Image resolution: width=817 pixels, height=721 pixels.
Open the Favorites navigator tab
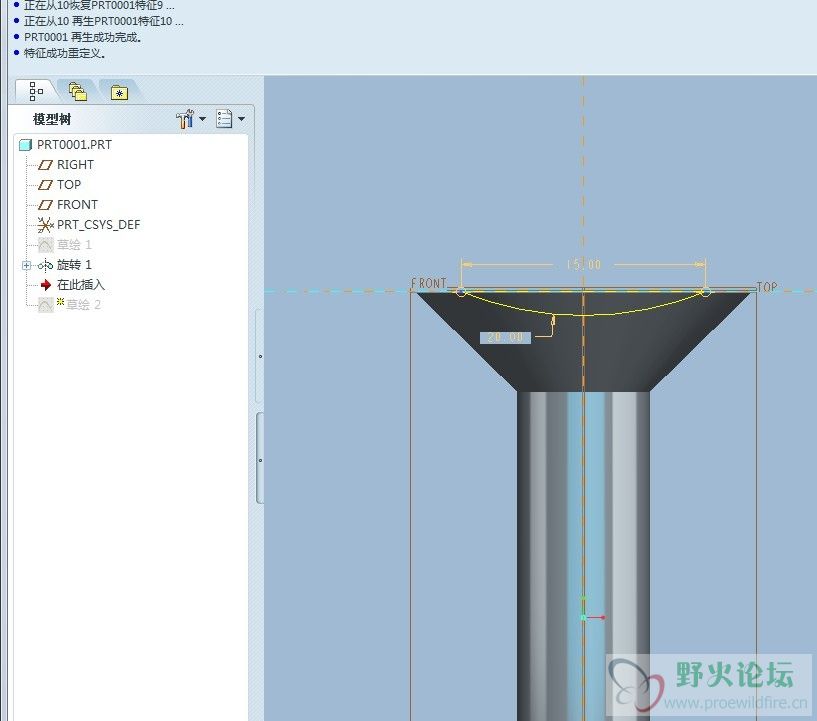(x=119, y=93)
